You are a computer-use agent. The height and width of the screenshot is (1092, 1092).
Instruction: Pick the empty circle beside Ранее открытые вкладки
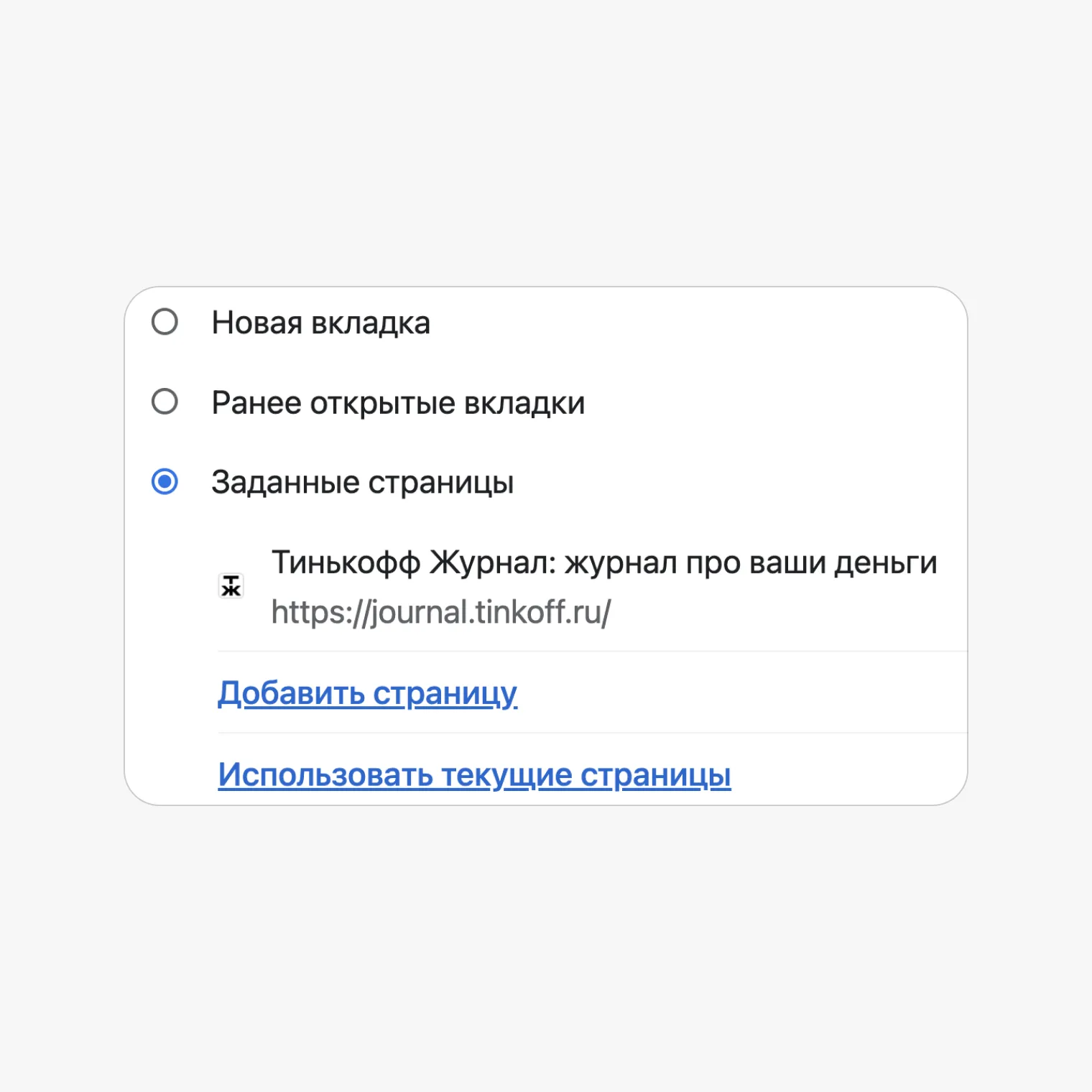coord(165,402)
